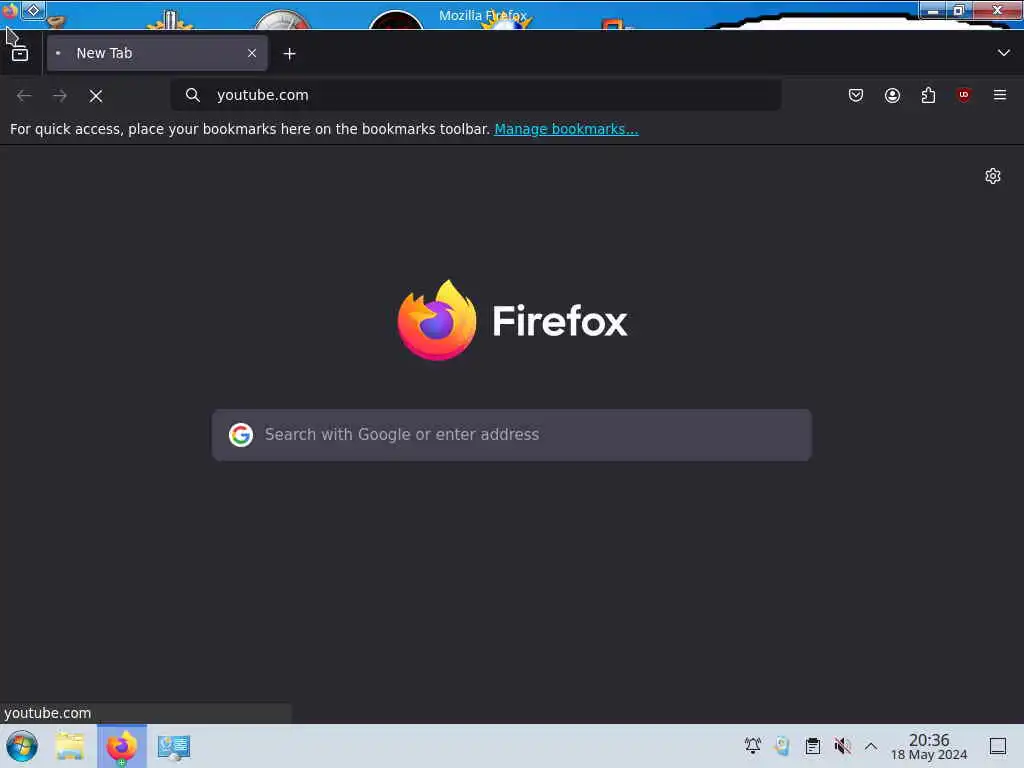Close the New Tab tab

(252, 54)
